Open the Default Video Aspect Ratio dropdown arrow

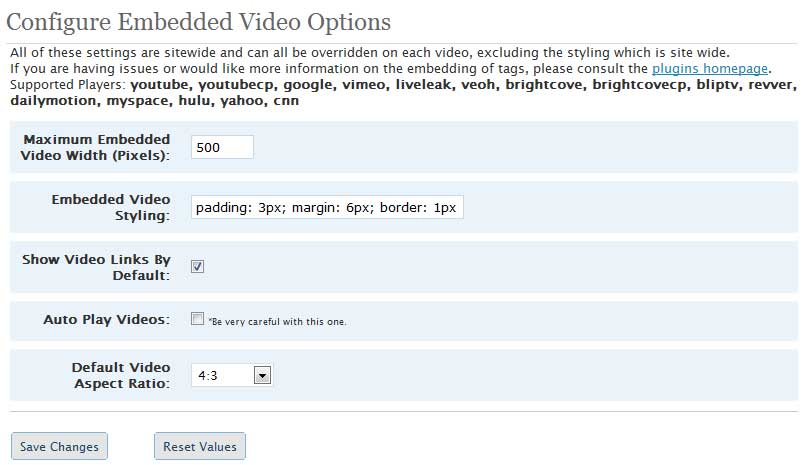(x=262, y=375)
